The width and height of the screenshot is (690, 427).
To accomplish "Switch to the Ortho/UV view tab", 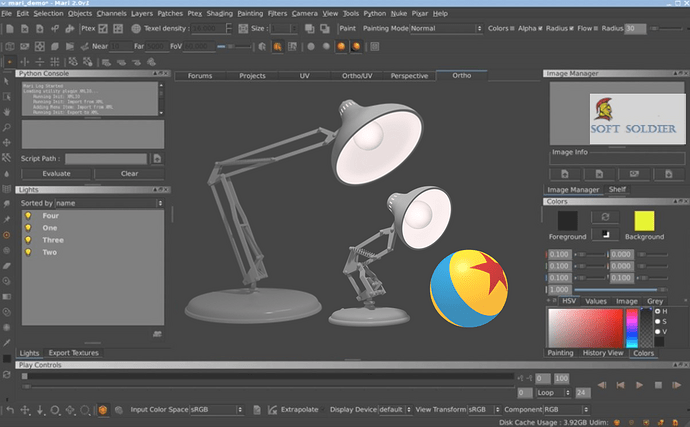I will click(357, 76).
